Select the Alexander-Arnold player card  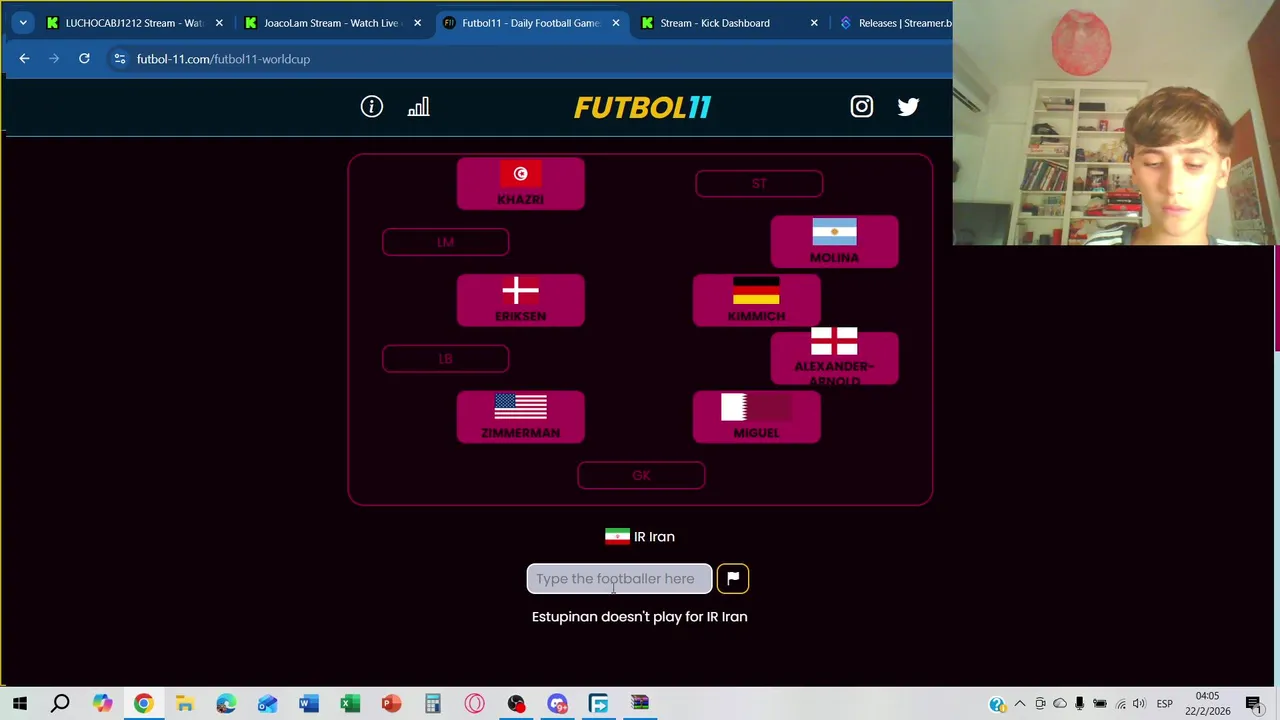click(834, 357)
